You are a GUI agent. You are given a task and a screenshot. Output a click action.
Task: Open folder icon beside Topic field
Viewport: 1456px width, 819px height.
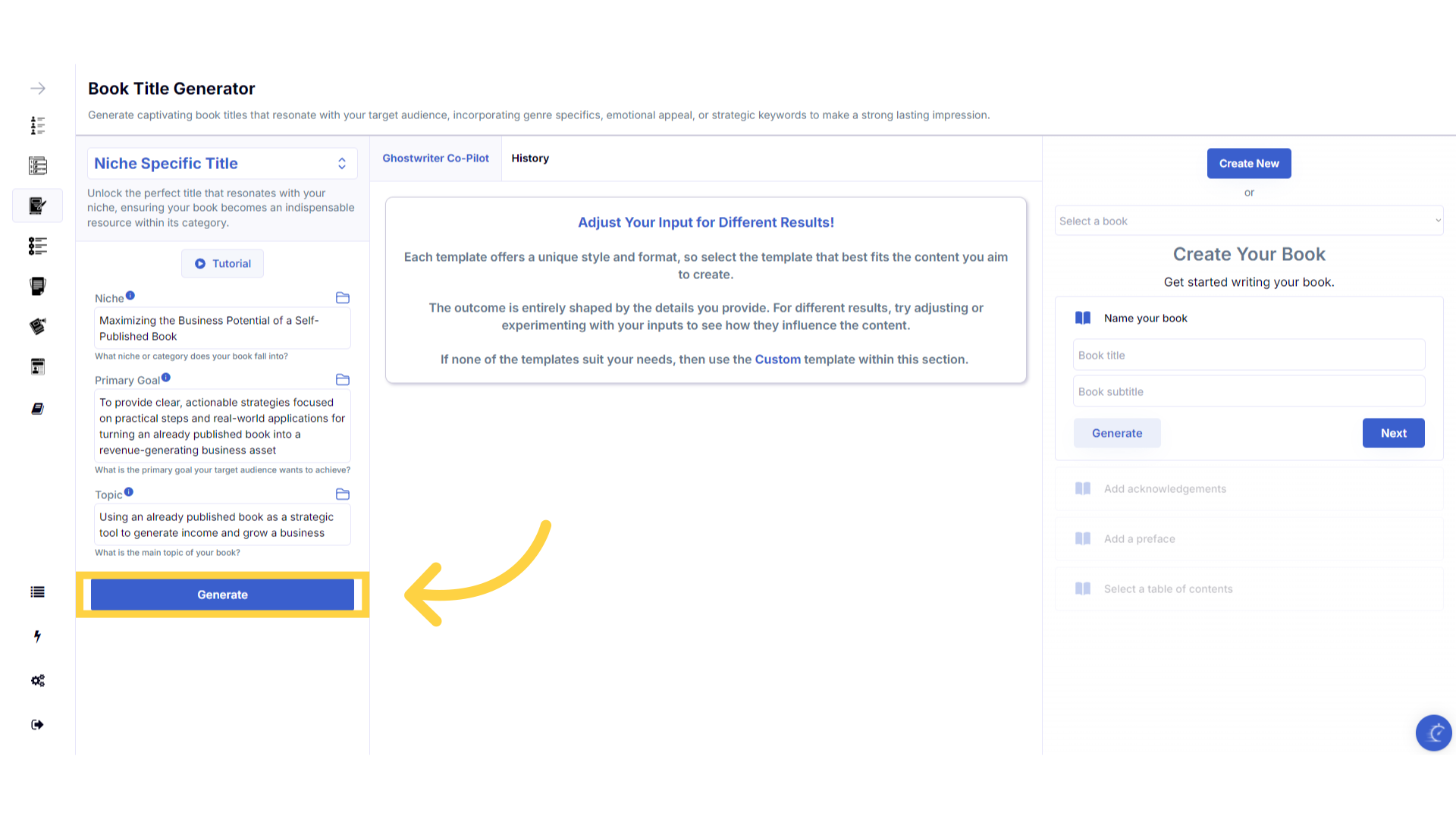pyautogui.click(x=343, y=494)
